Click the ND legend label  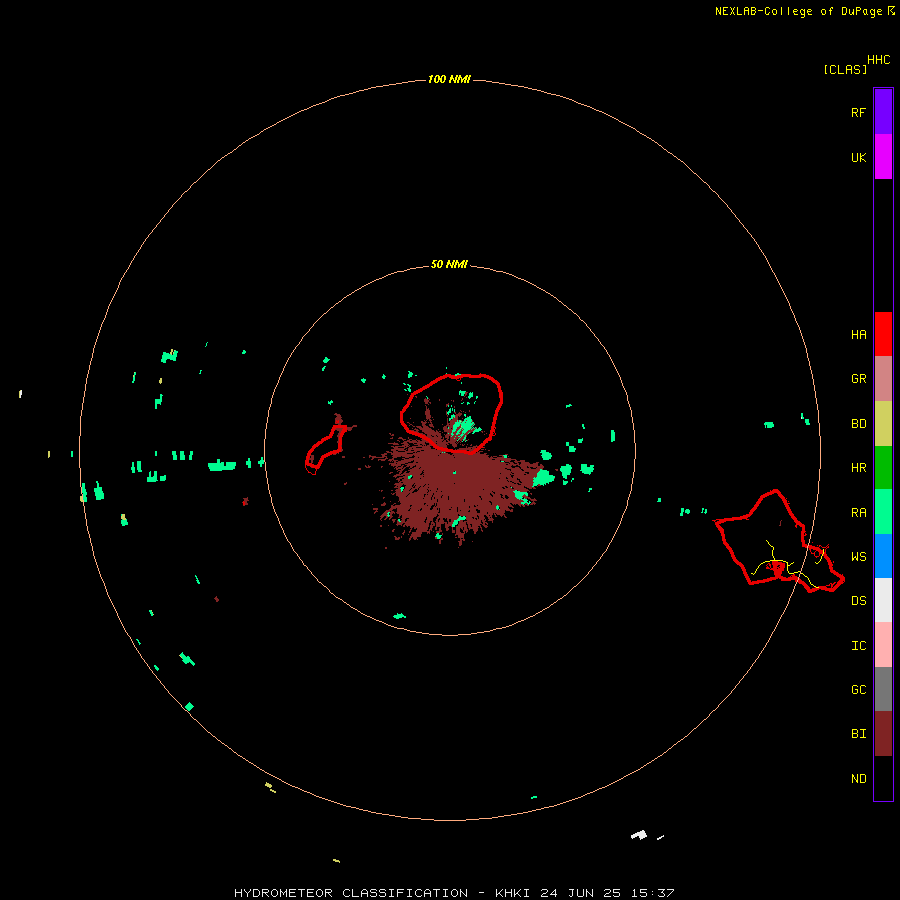point(858,779)
